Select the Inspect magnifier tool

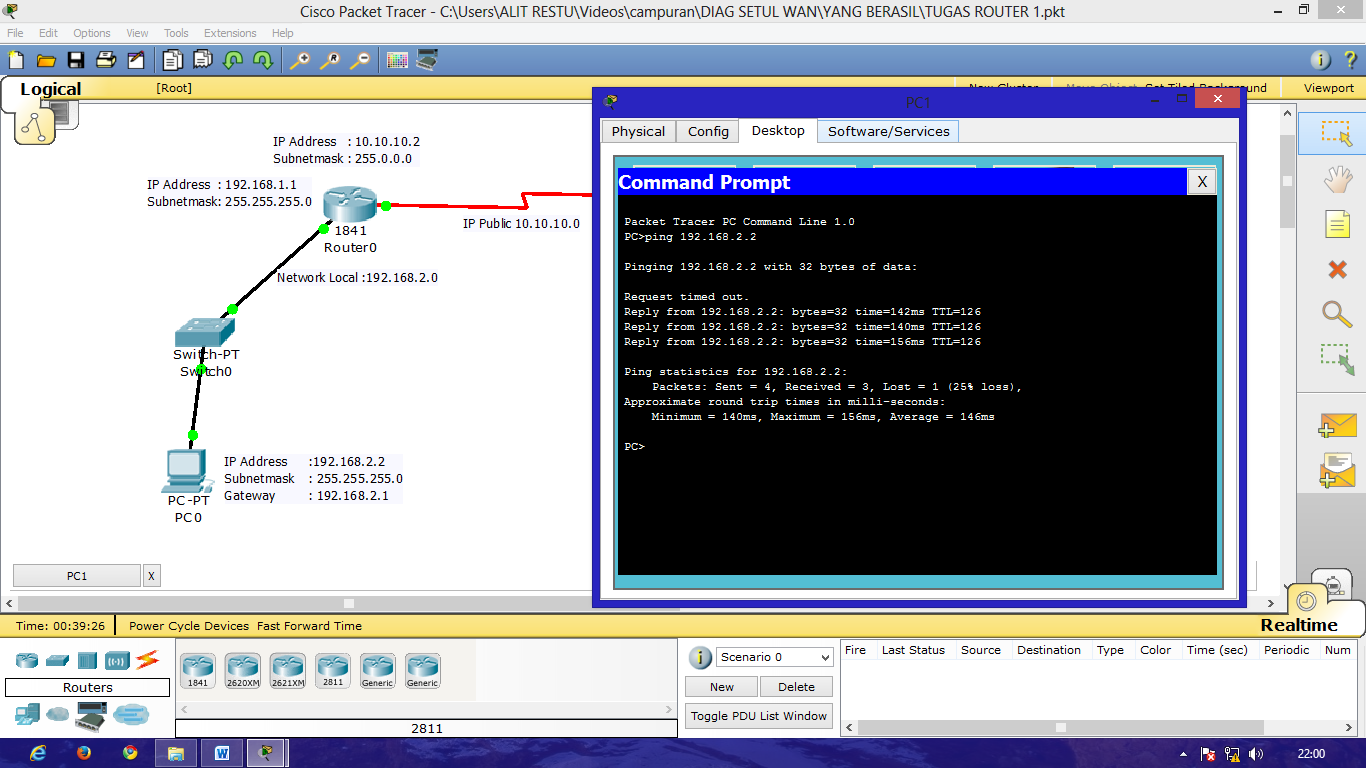1337,313
